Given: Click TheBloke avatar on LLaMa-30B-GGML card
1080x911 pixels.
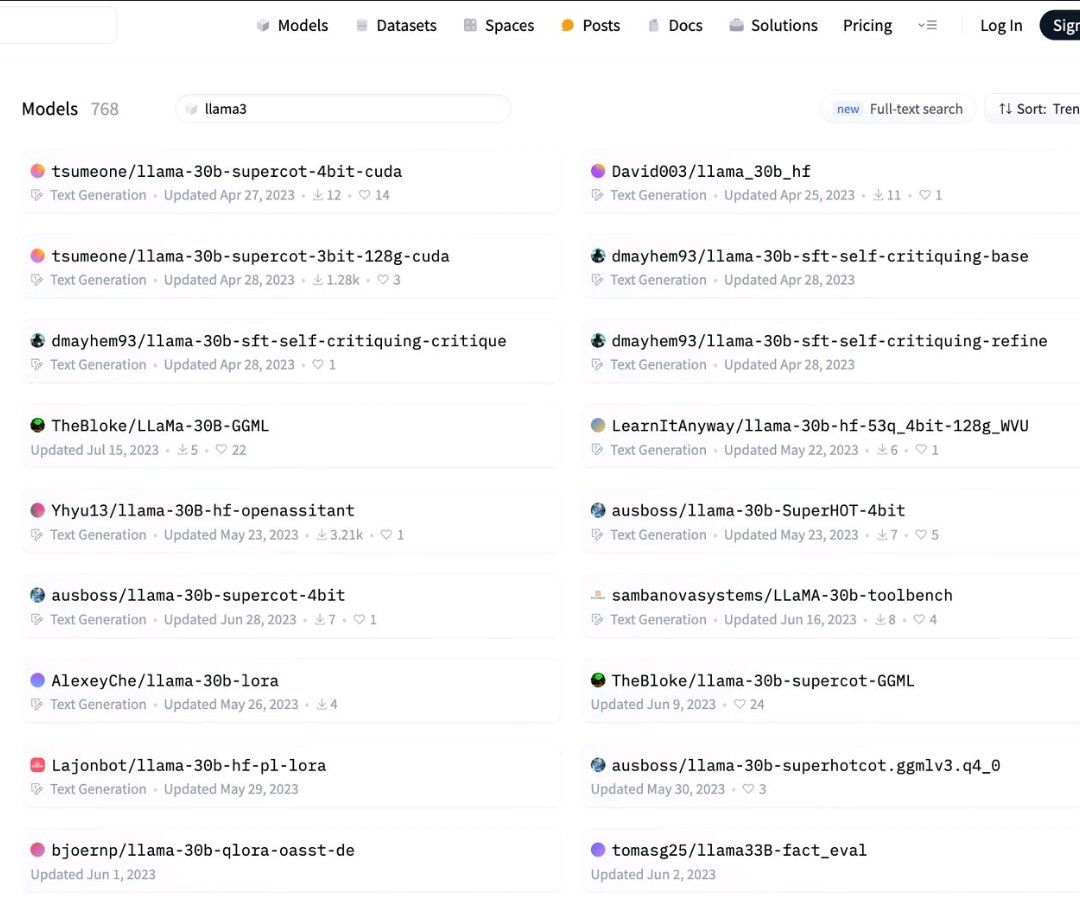Looking at the screenshot, I should (x=38, y=425).
